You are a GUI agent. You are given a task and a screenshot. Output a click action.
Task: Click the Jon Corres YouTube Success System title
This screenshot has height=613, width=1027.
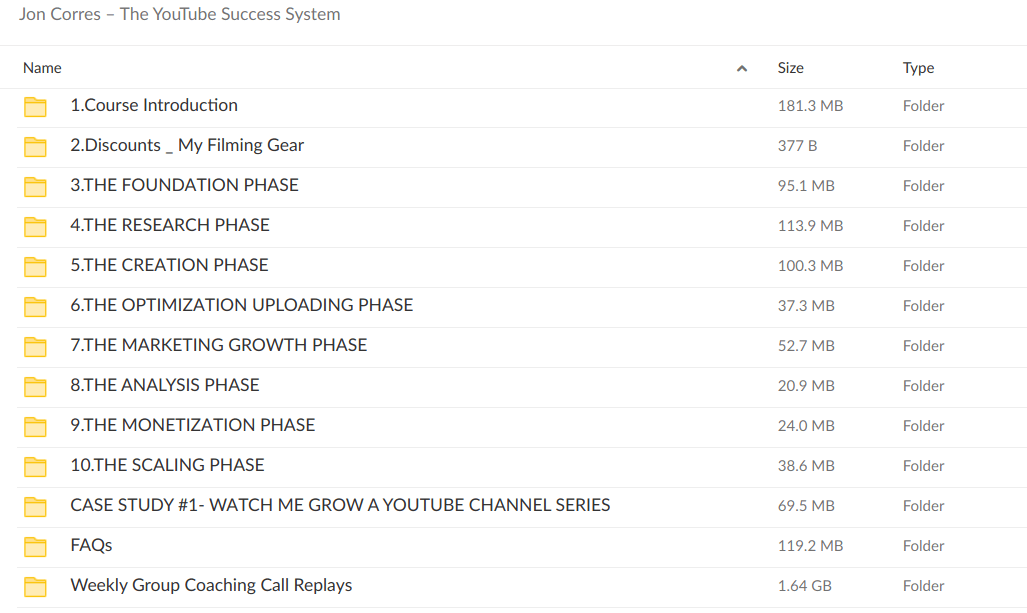point(179,14)
